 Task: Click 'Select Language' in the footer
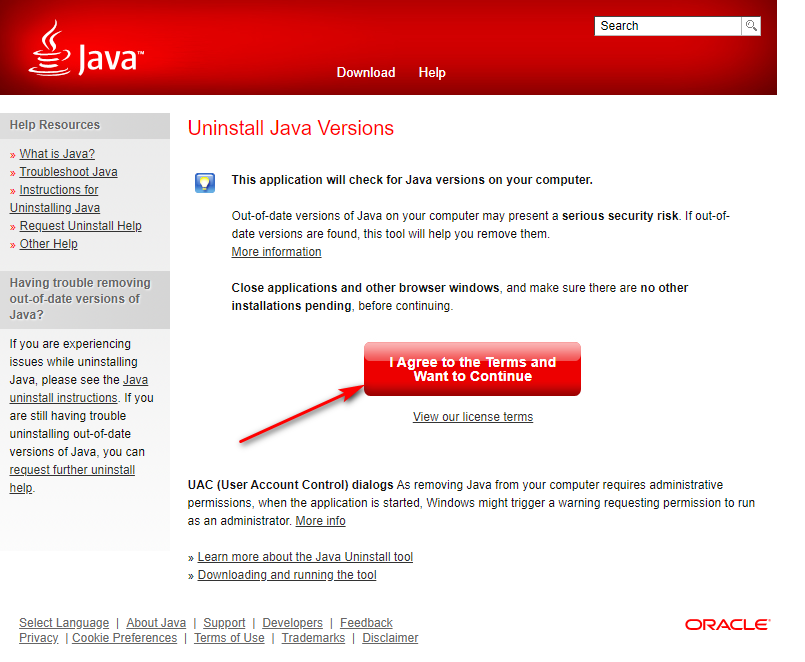click(x=64, y=622)
